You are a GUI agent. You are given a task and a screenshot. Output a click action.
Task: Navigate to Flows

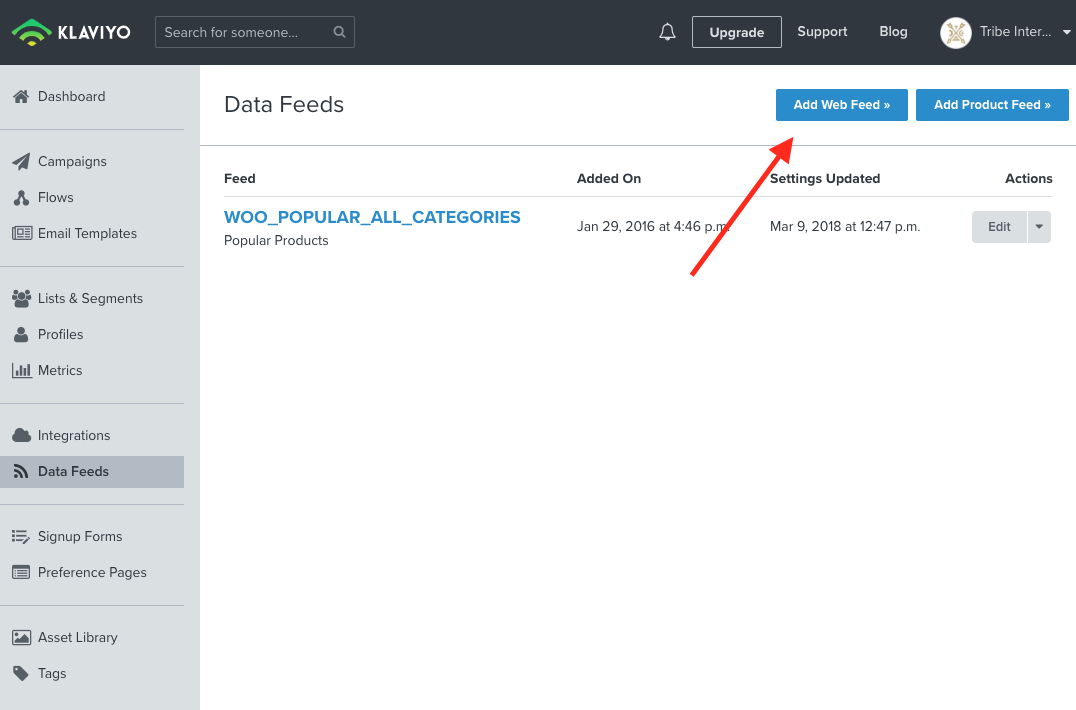coord(56,198)
